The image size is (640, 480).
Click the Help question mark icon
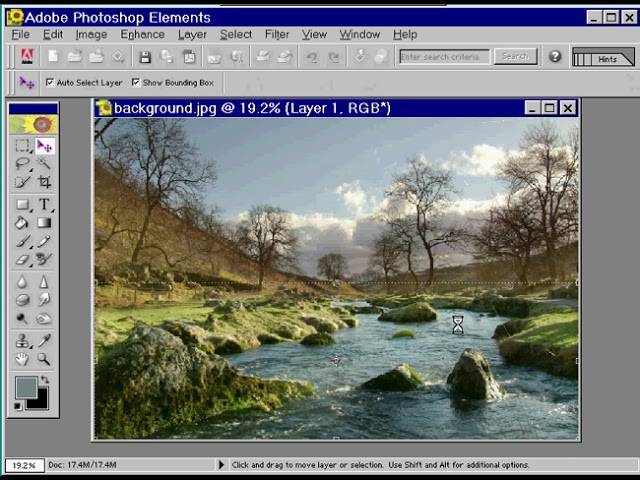[555, 56]
